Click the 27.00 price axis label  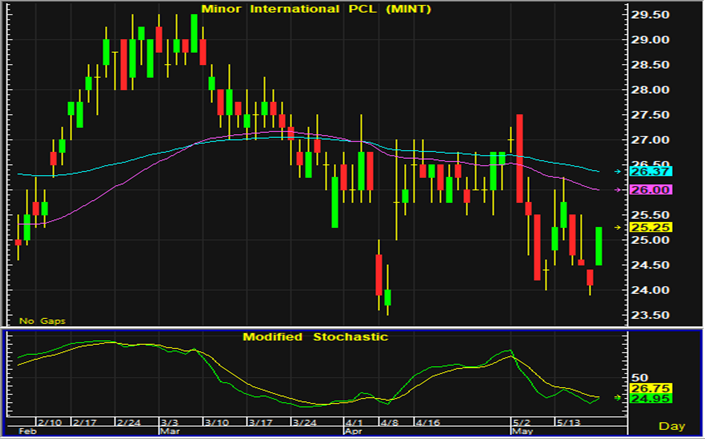[650, 140]
